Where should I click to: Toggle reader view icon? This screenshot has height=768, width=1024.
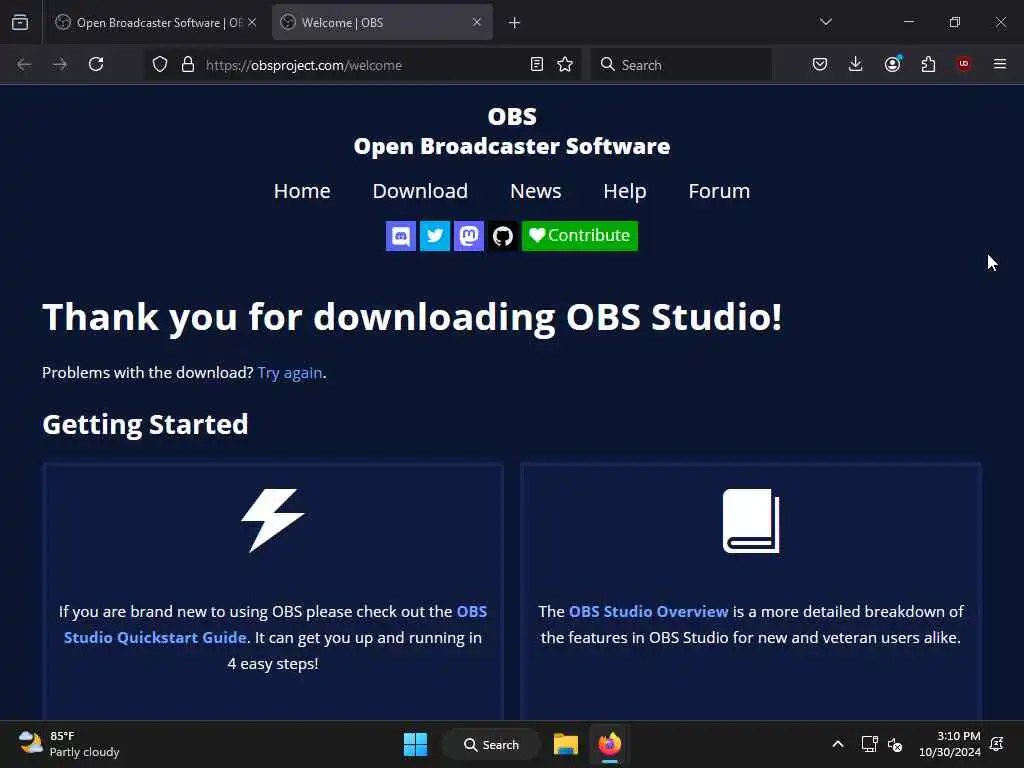(x=537, y=65)
